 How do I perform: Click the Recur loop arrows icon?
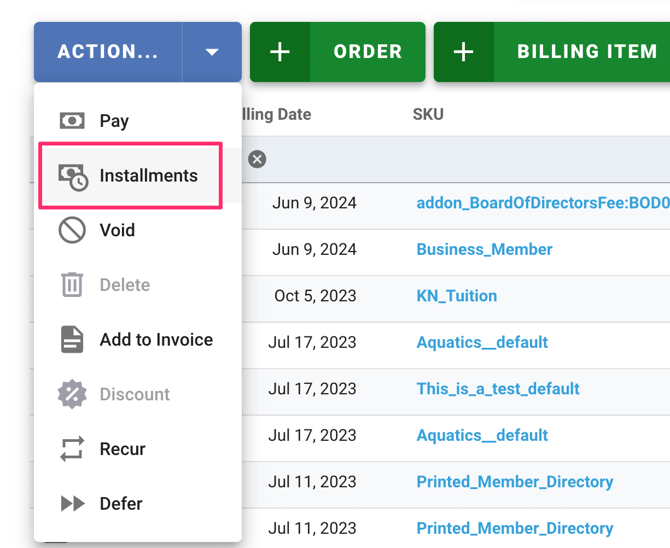point(72,449)
